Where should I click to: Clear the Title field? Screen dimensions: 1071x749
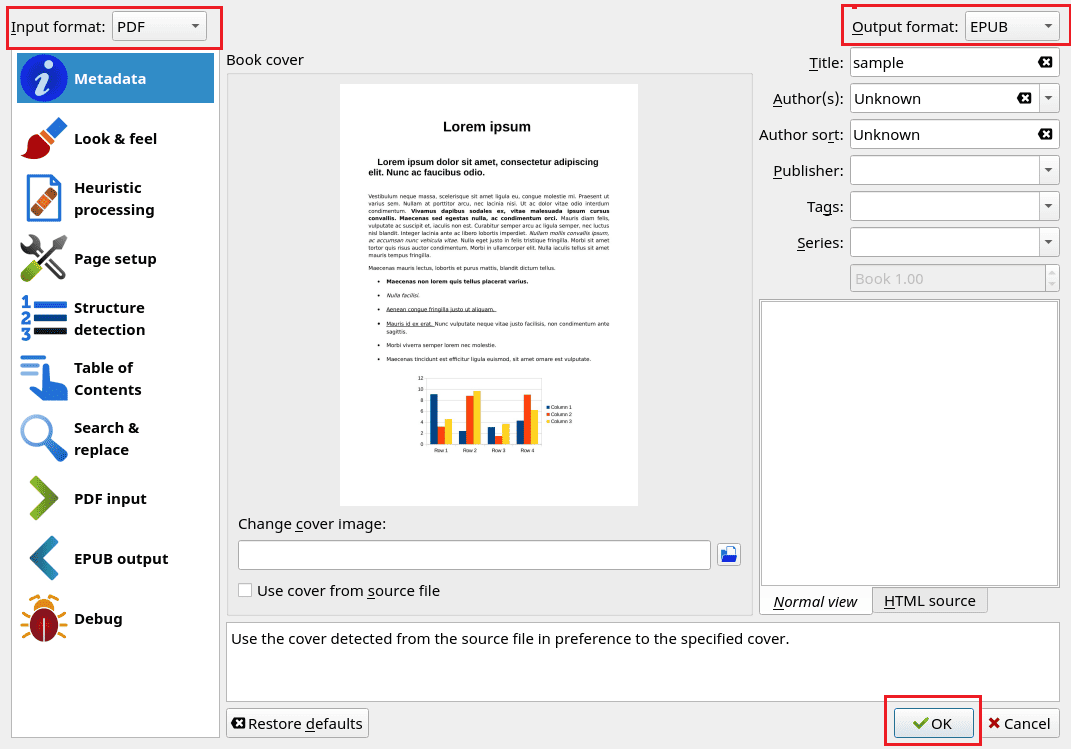click(x=1045, y=62)
